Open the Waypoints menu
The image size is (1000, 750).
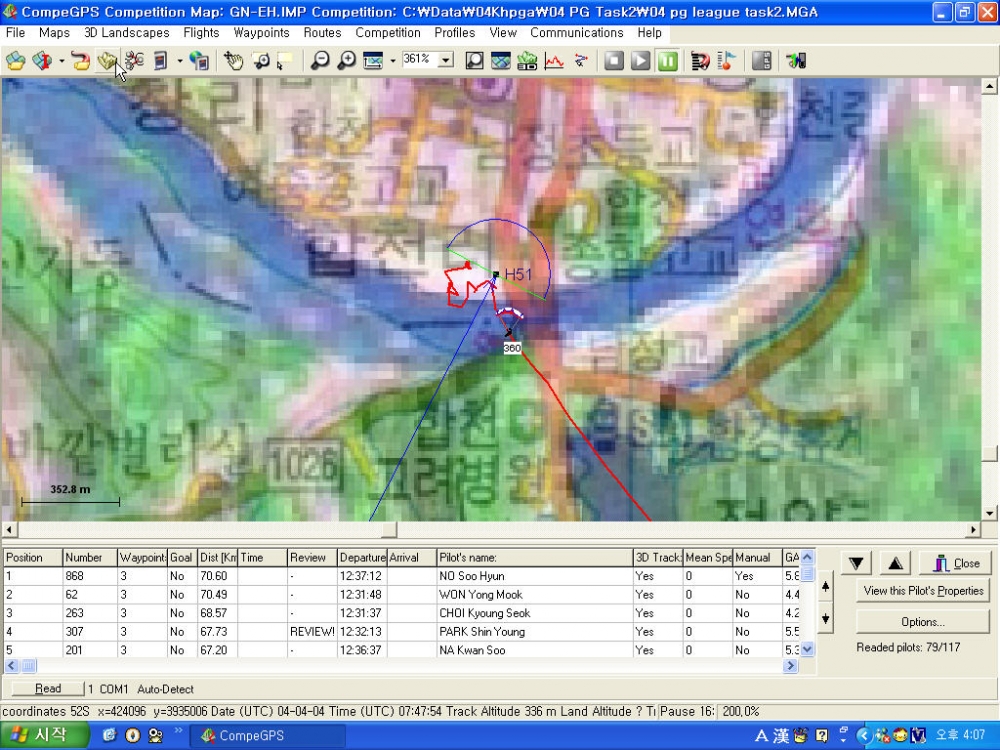(261, 33)
